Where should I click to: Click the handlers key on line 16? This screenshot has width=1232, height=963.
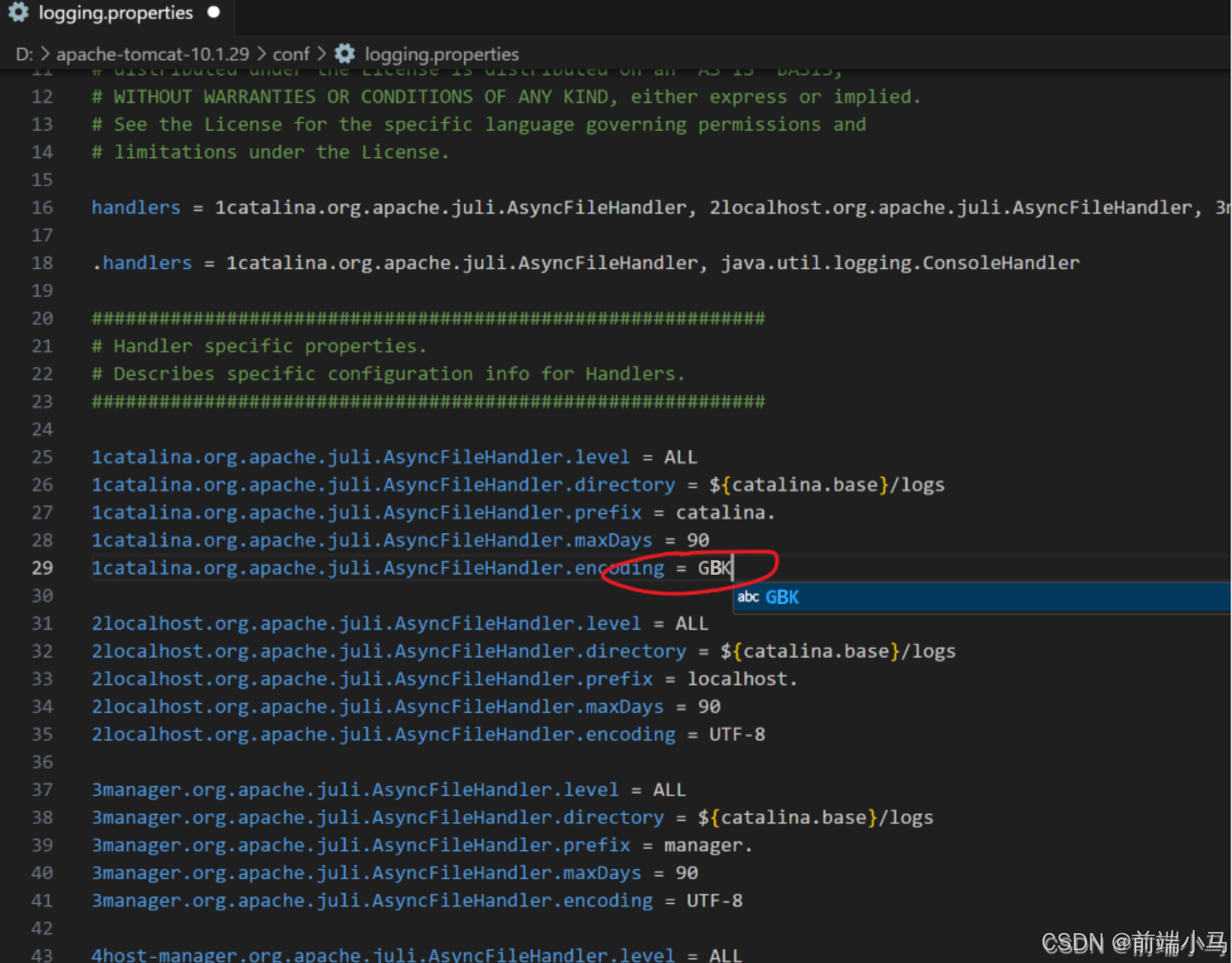[x=136, y=207]
